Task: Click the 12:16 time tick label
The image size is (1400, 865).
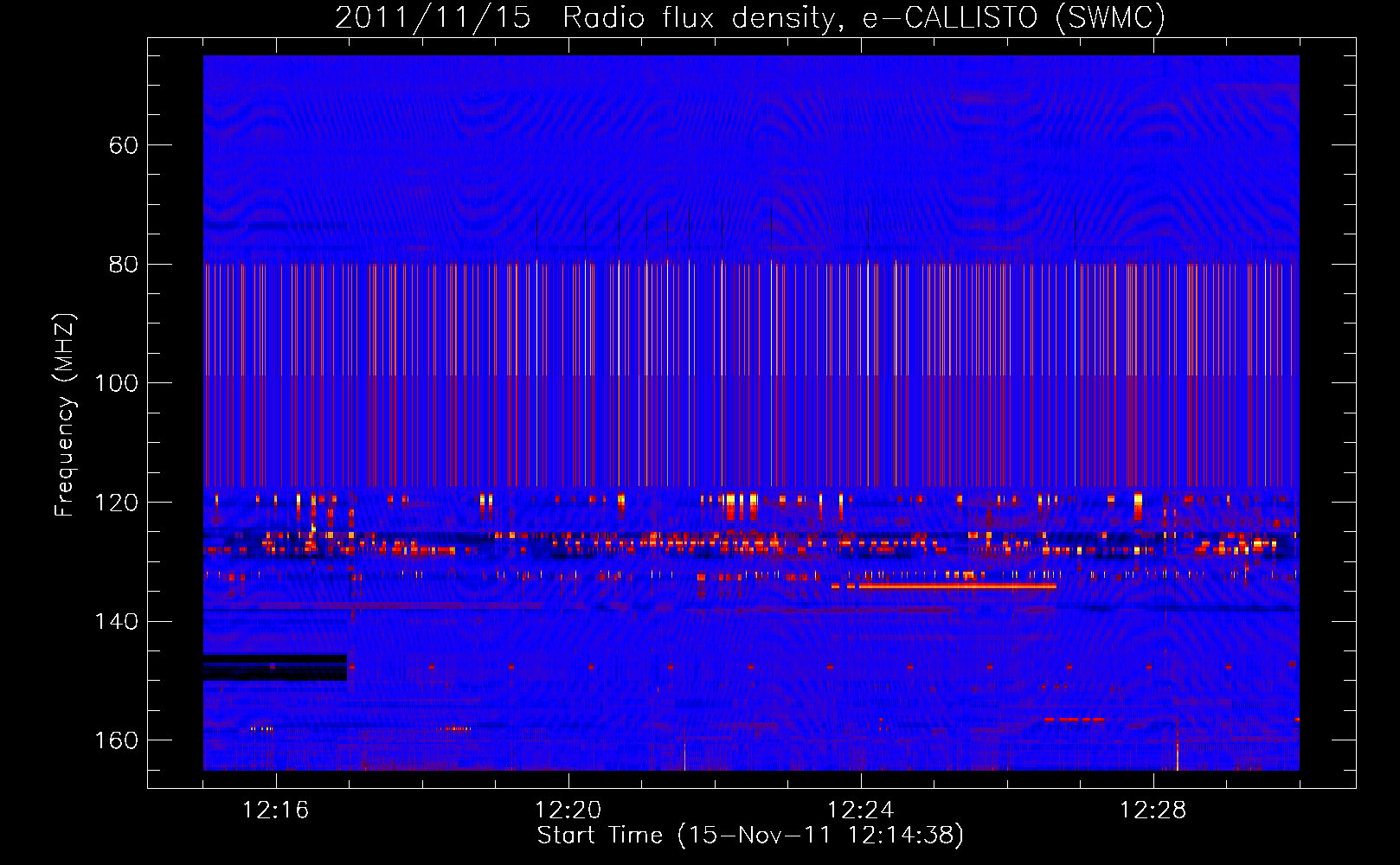Action: pos(275,810)
